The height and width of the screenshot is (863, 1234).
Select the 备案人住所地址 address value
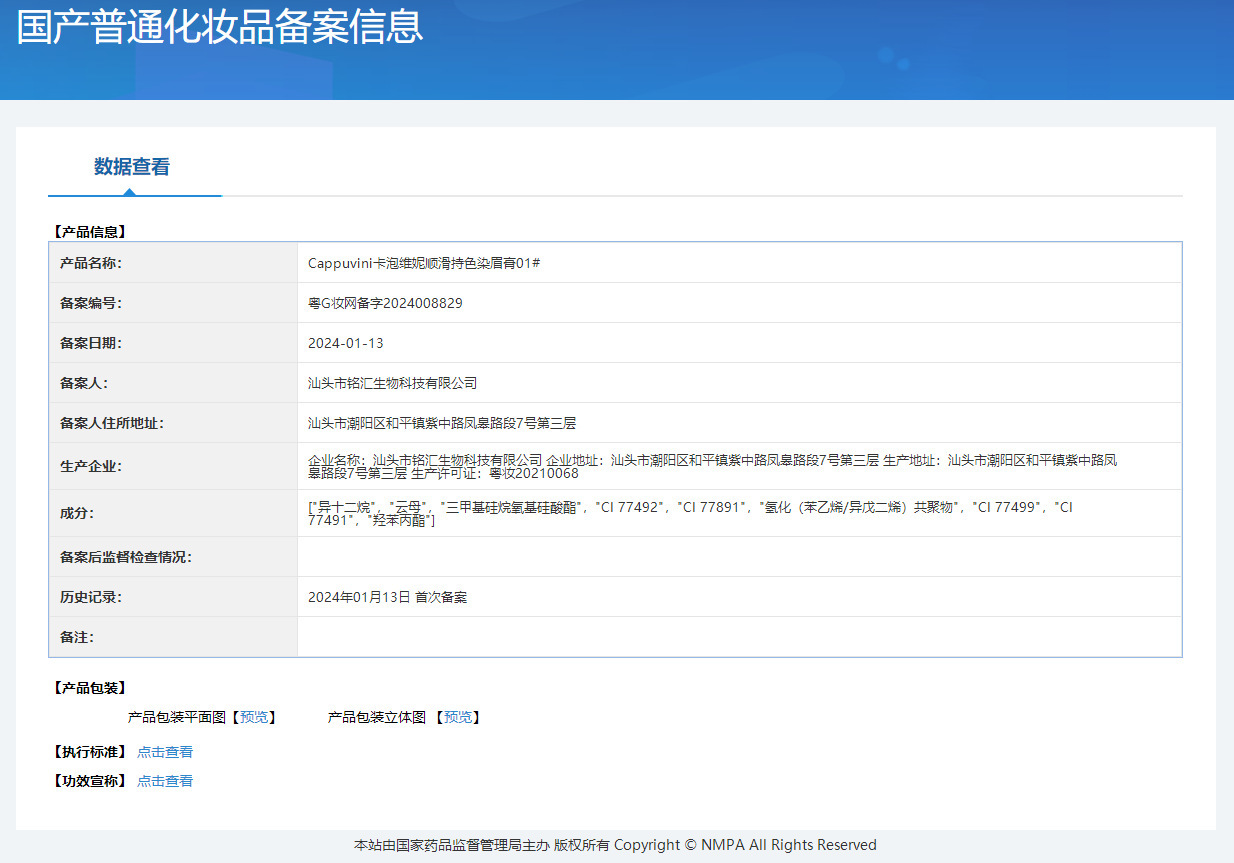(442, 423)
